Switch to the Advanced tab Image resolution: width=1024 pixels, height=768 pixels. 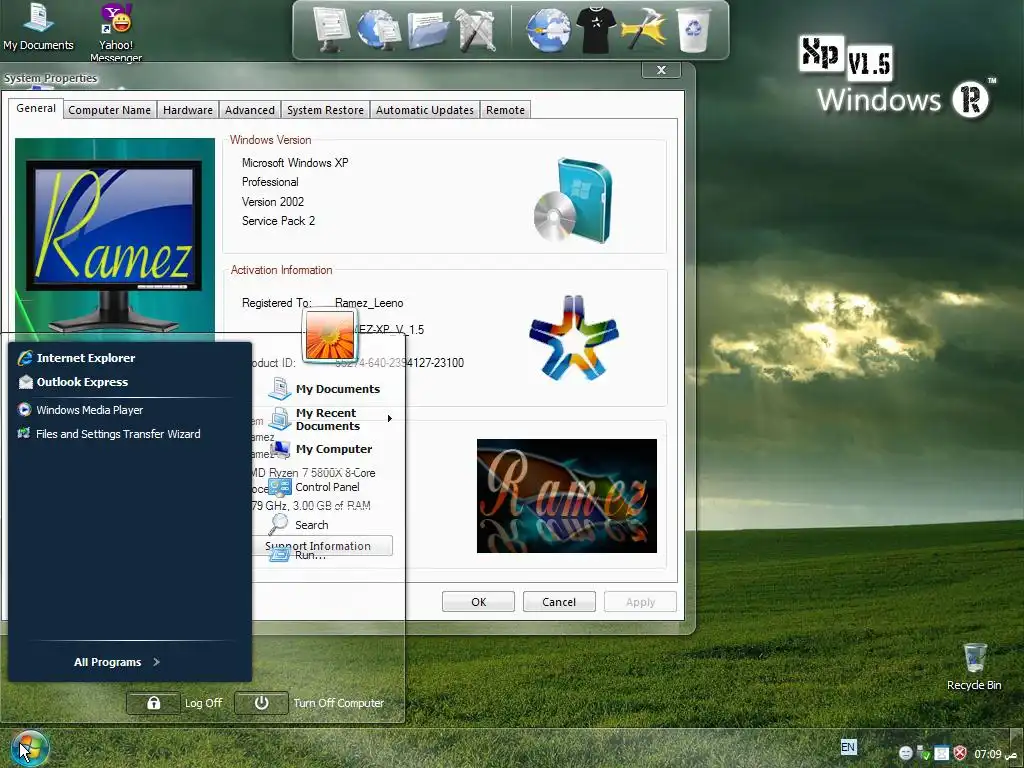[x=249, y=110]
